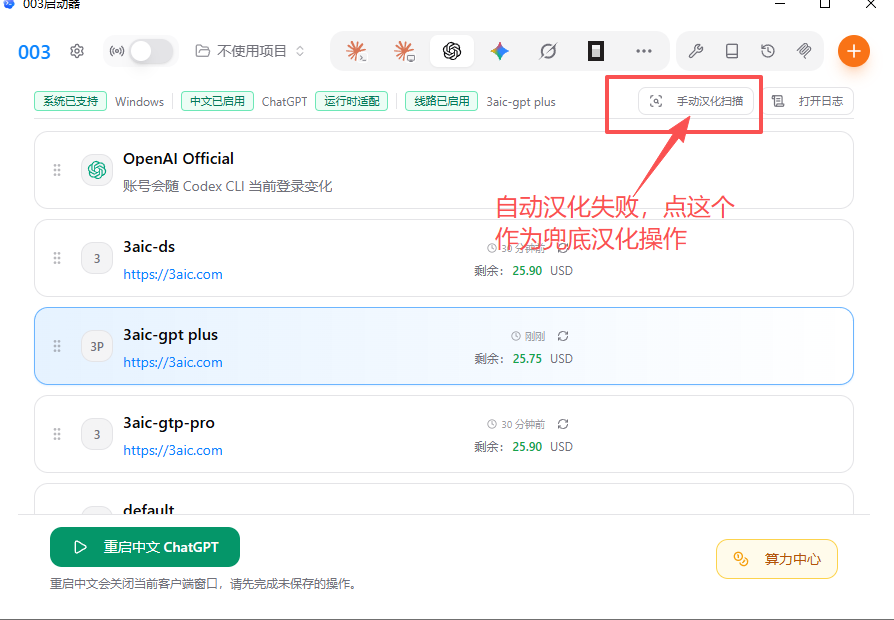Viewport: 894px width, 620px height.
Task: Open the 3aic-ds https://3aic.com link
Action: click(173, 274)
